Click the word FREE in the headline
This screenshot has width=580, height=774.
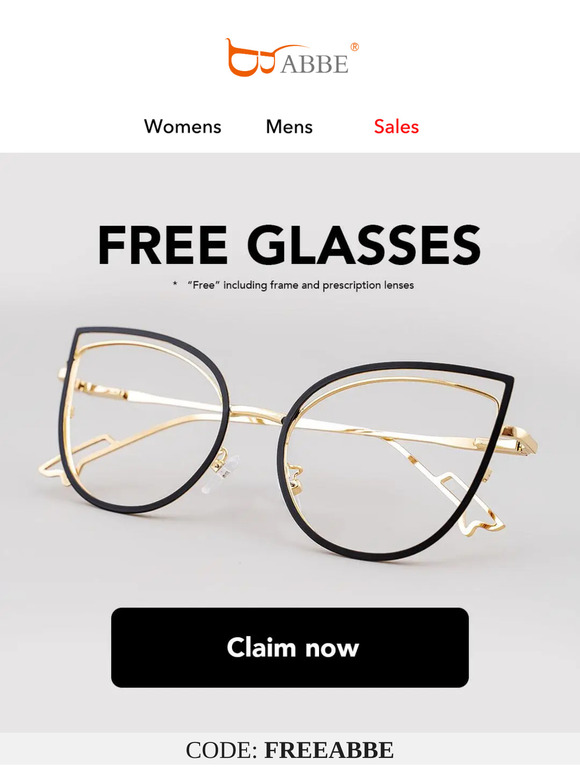point(162,245)
